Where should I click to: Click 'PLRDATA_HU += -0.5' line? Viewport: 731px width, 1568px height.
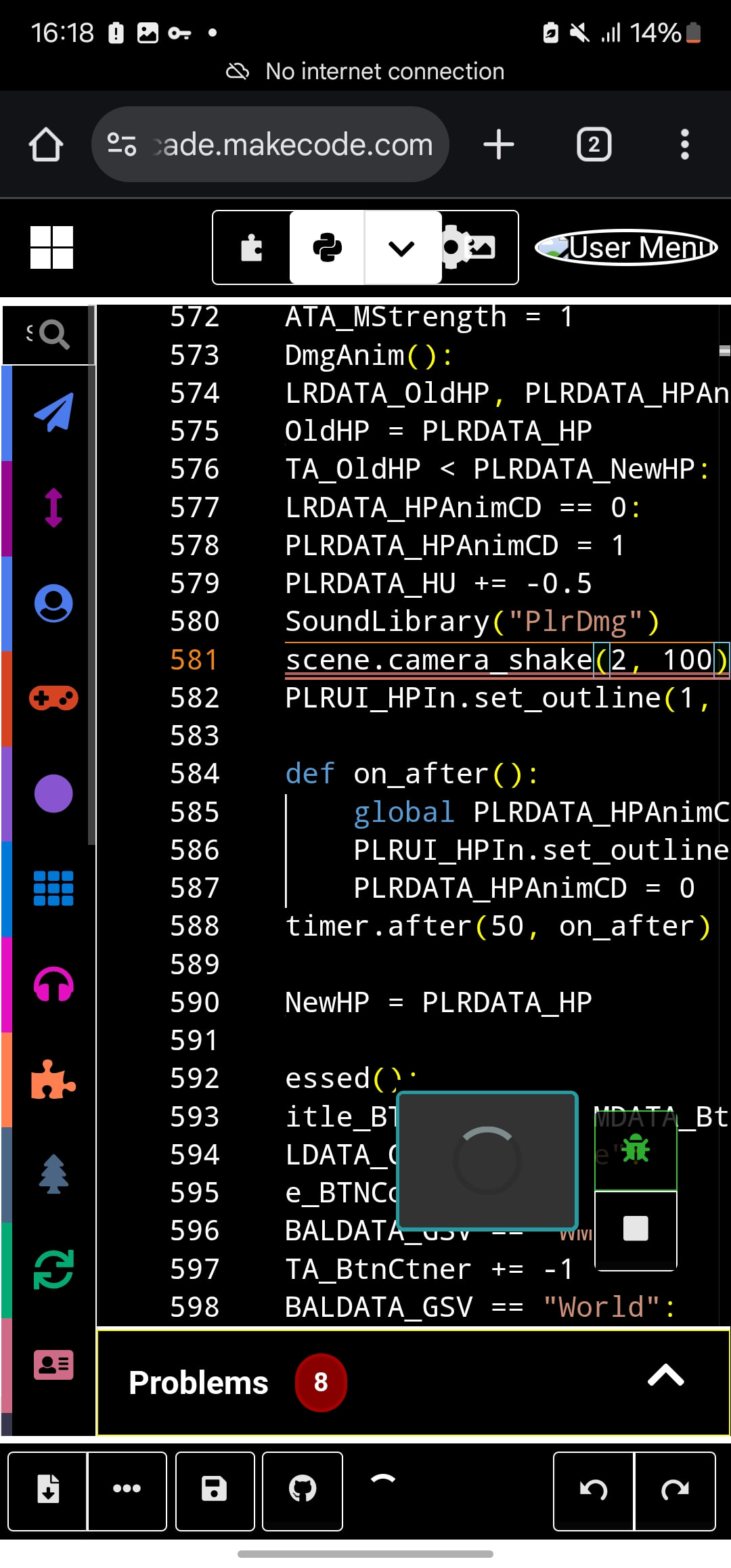click(439, 583)
